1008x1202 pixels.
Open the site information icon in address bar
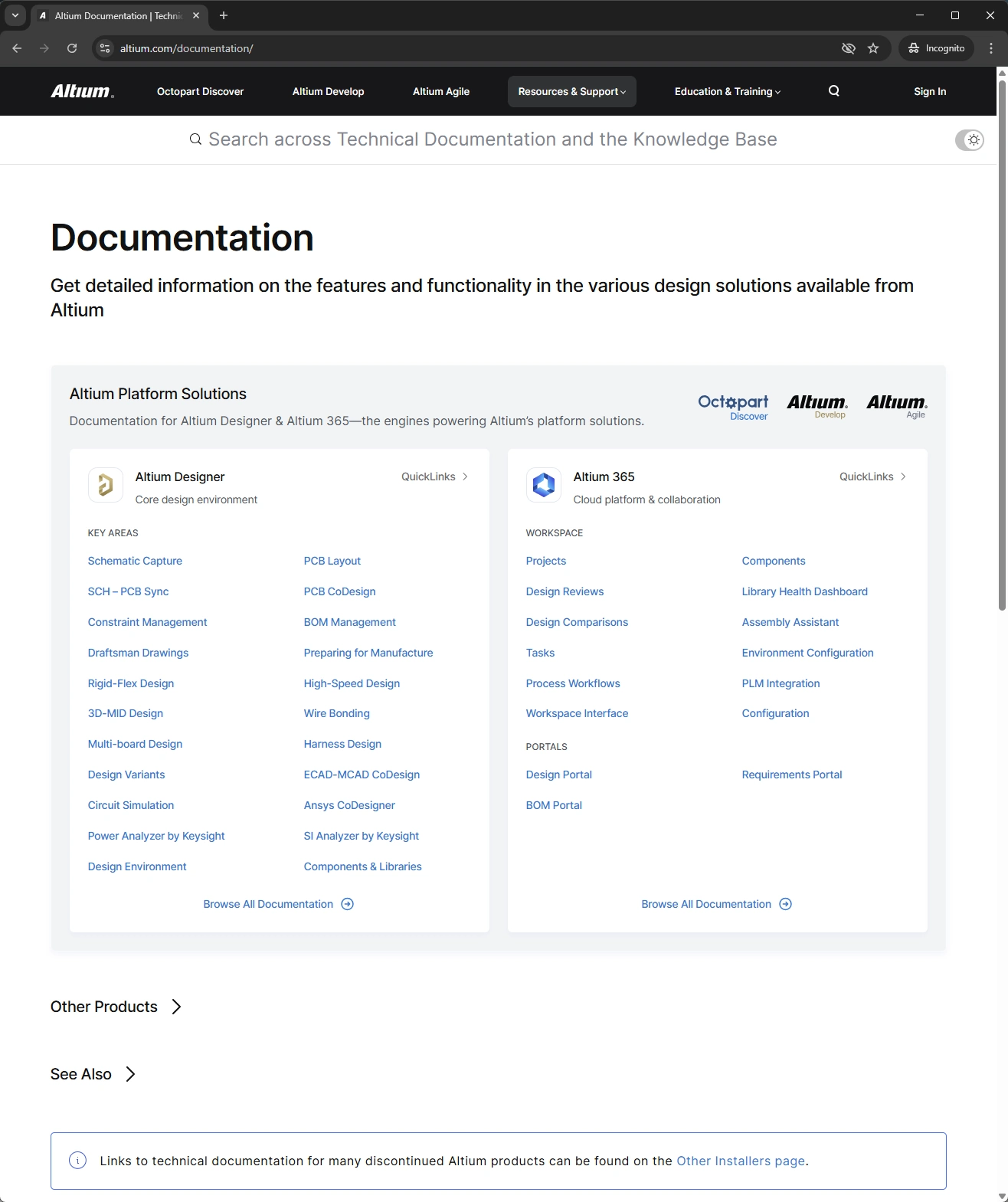pyautogui.click(x=106, y=48)
